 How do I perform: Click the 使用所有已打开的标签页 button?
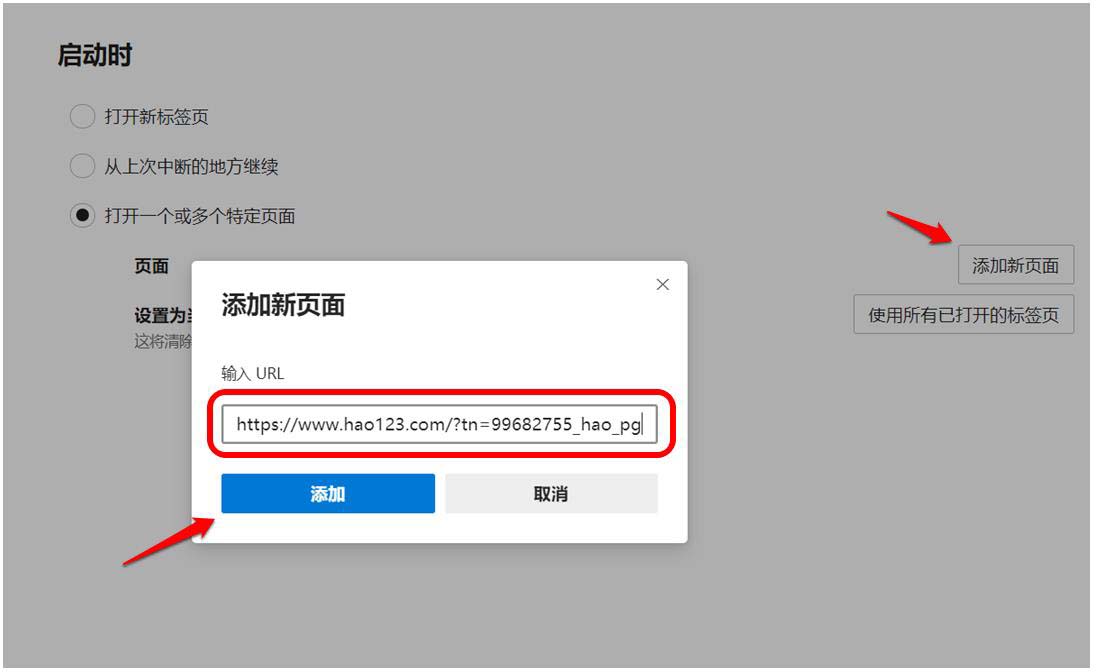(x=962, y=315)
